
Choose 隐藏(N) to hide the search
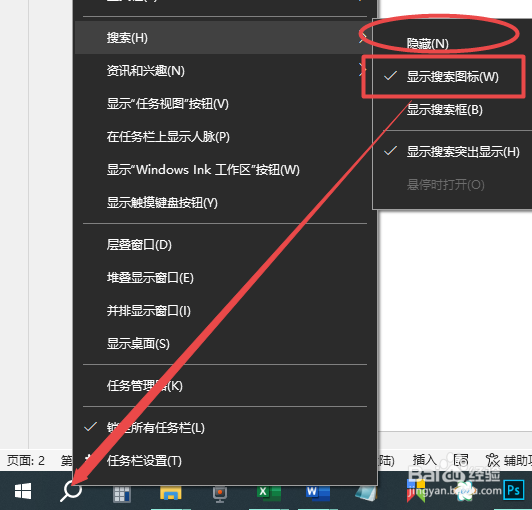pos(452,43)
